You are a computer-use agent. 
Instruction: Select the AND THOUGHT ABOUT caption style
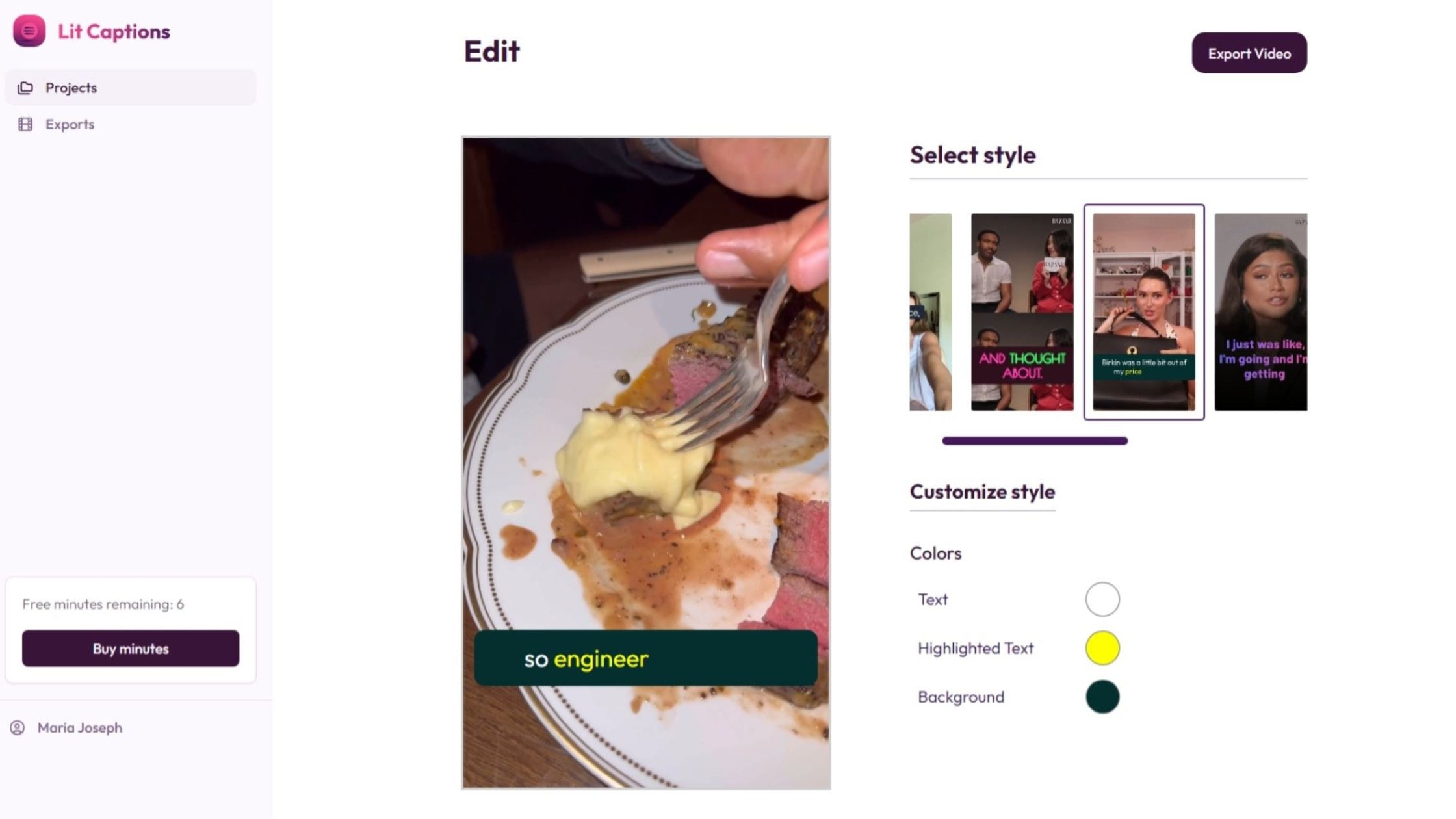pyautogui.click(x=1022, y=312)
